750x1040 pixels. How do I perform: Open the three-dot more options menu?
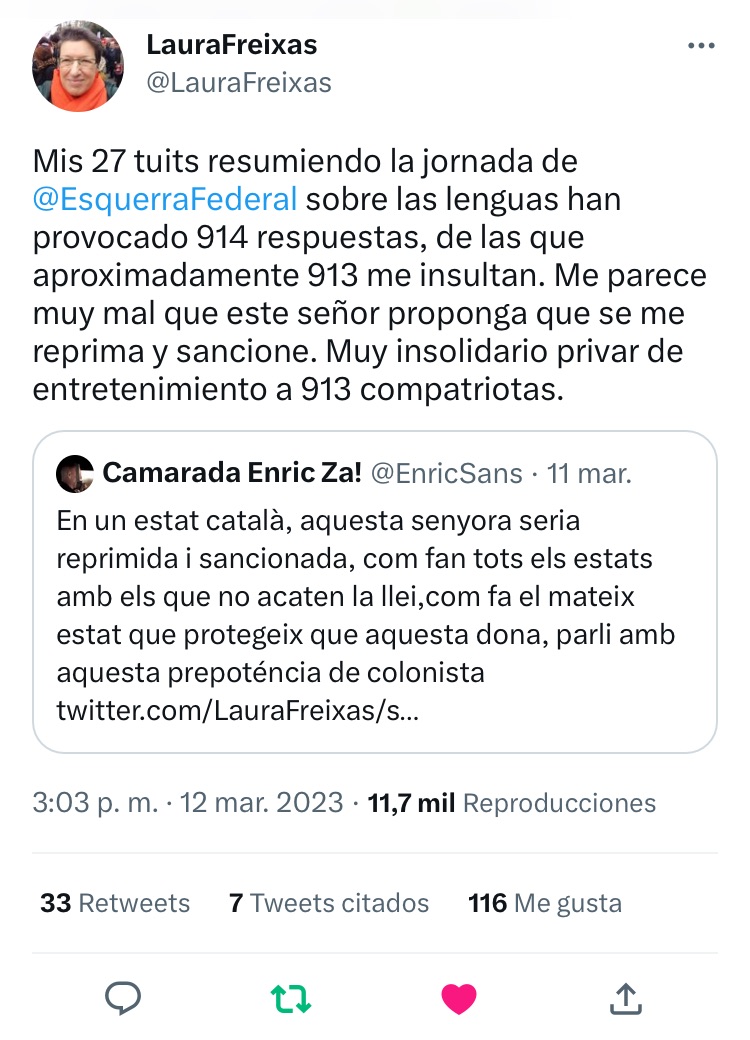pos(702,47)
